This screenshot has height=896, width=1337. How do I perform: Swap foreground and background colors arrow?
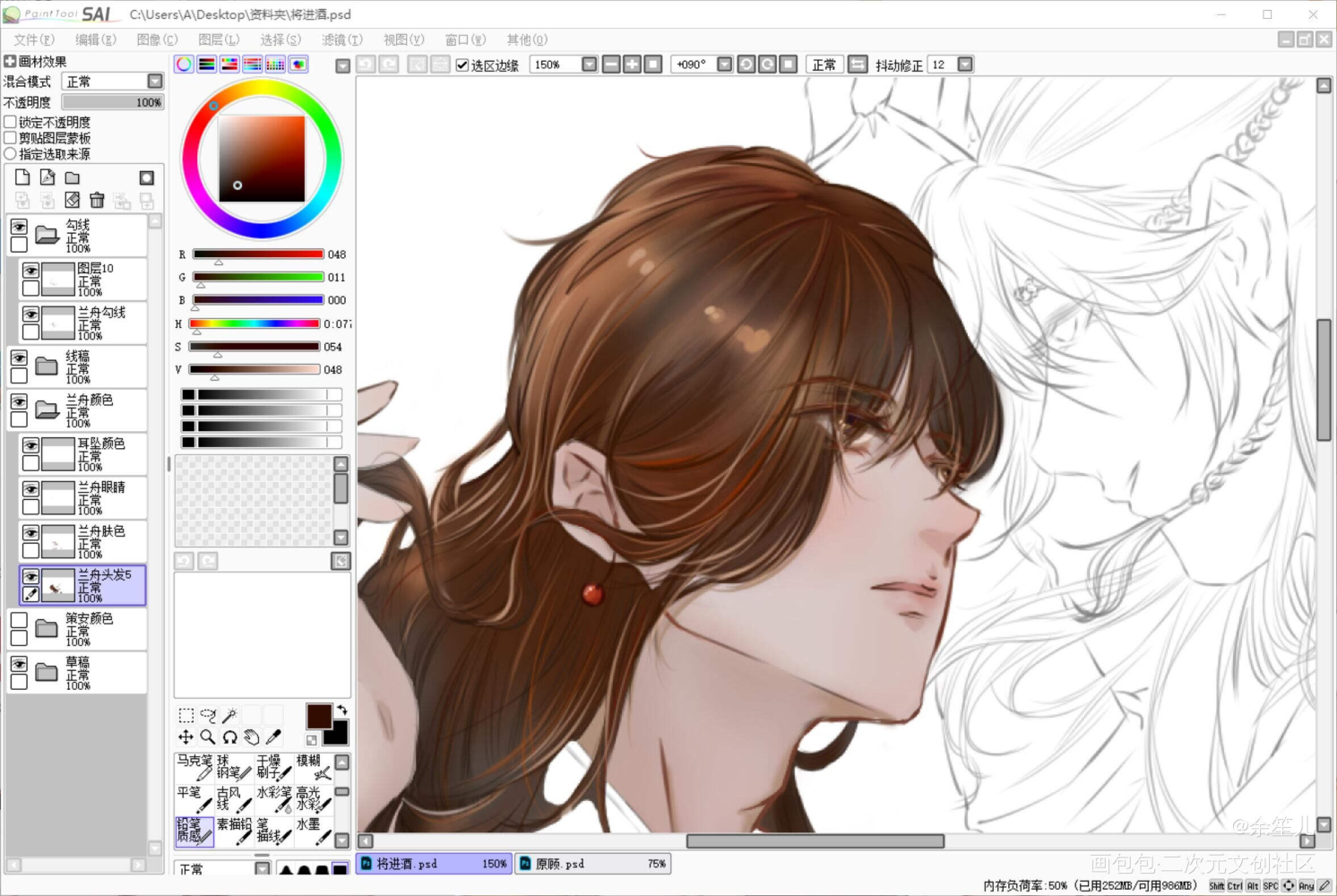click(341, 711)
